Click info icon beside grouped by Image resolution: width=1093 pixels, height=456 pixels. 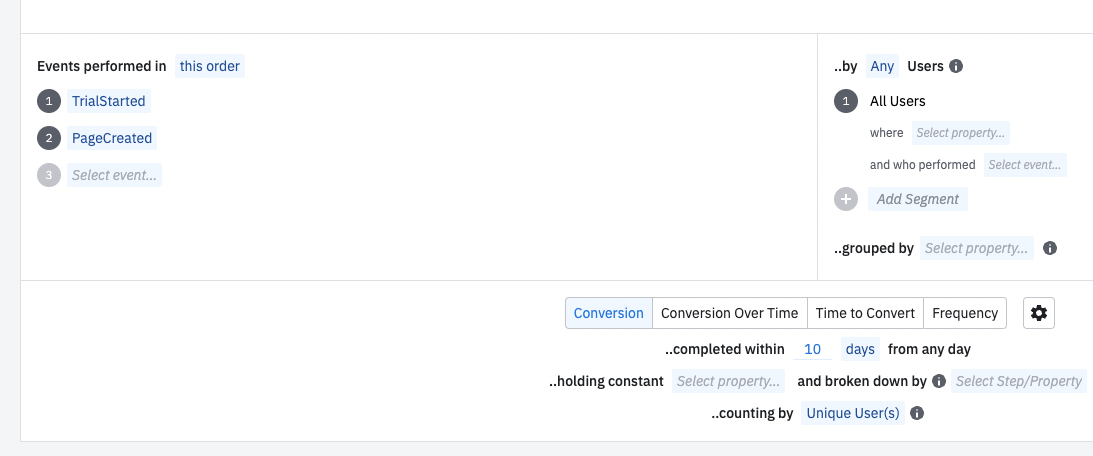point(1050,248)
